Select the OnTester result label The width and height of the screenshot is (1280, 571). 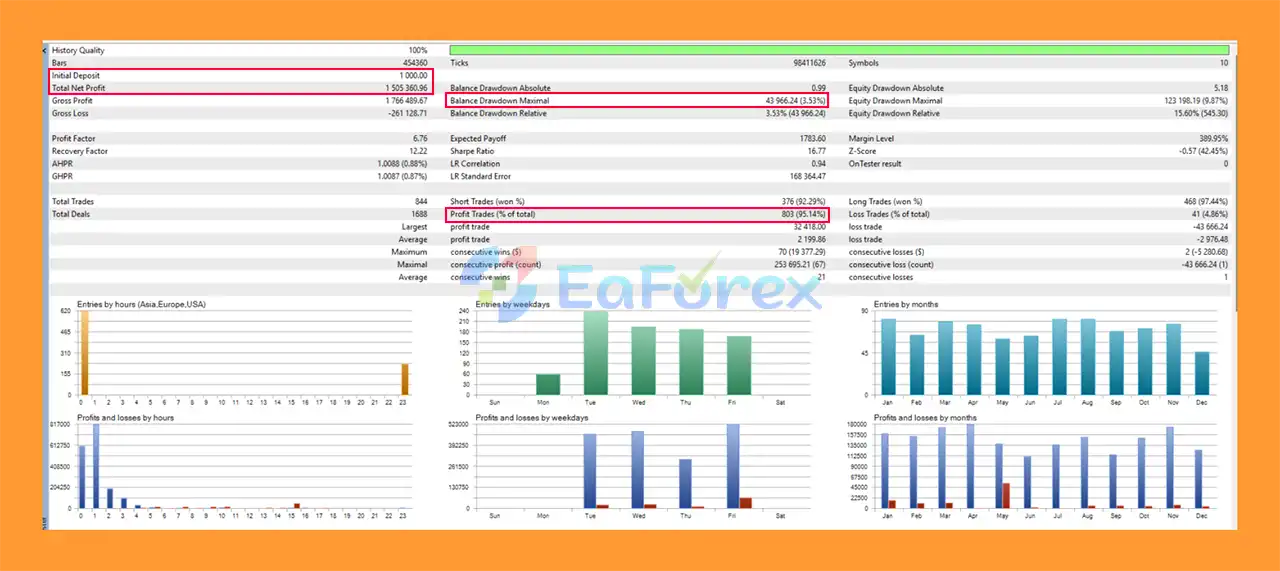tap(876, 163)
